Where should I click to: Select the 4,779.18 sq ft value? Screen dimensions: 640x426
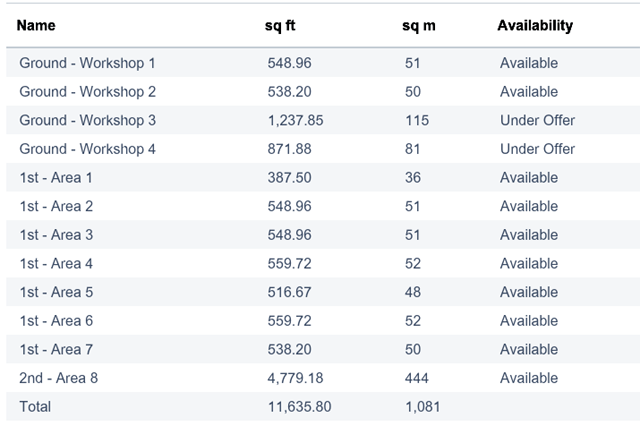(295, 378)
